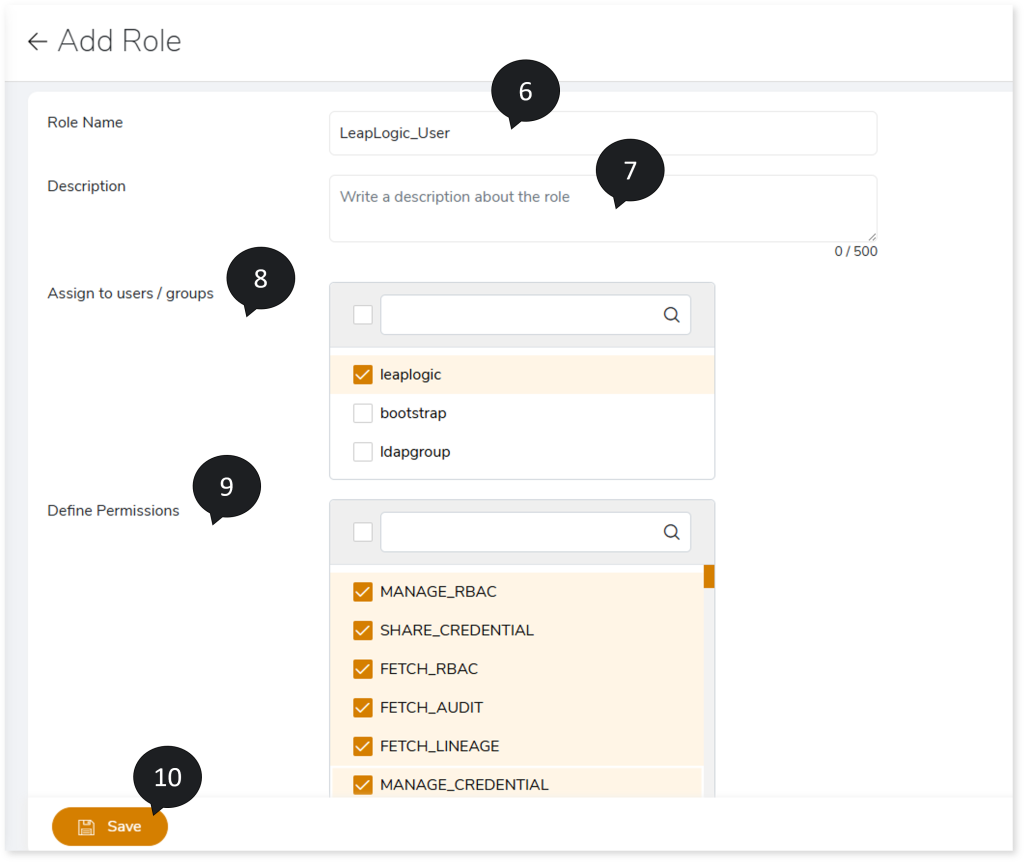The width and height of the screenshot is (1024, 862).
Task: Check the ldapgroup checkbox
Action: [x=362, y=451]
